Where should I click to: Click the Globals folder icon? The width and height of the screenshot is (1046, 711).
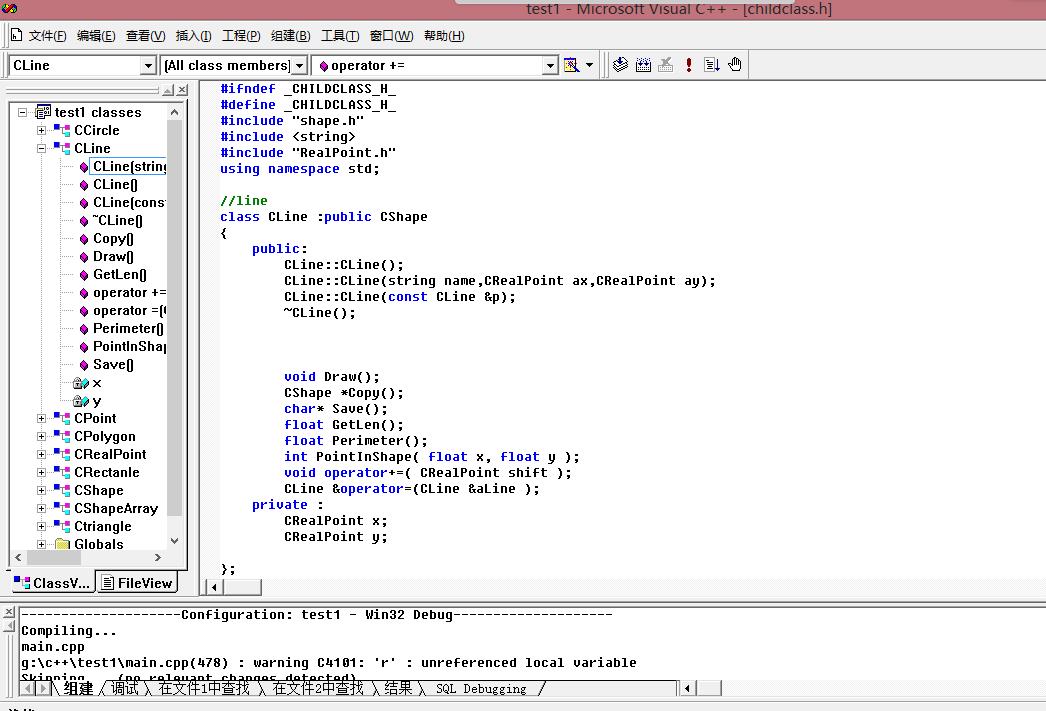click(63, 544)
